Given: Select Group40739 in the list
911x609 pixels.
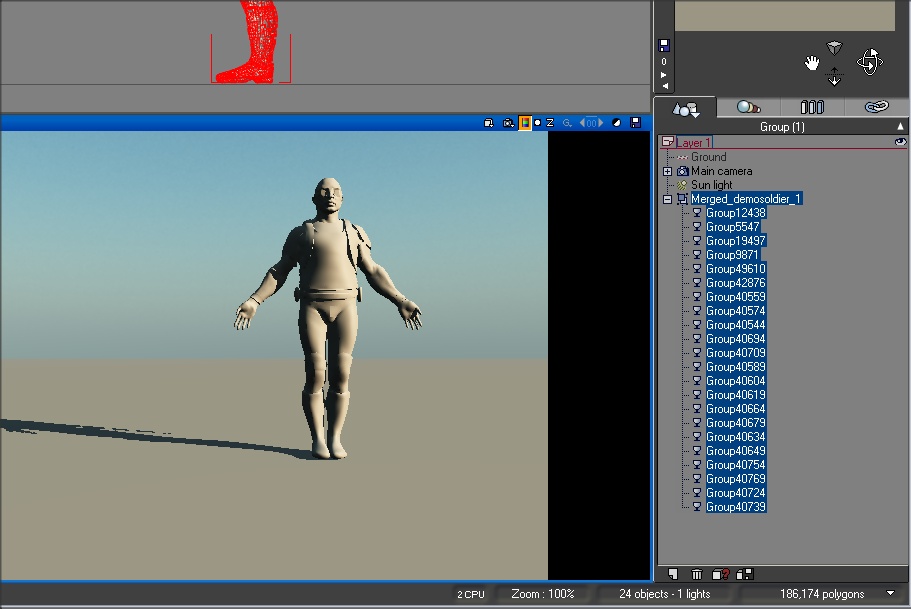Looking at the screenshot, I should (x=736, y=507).
